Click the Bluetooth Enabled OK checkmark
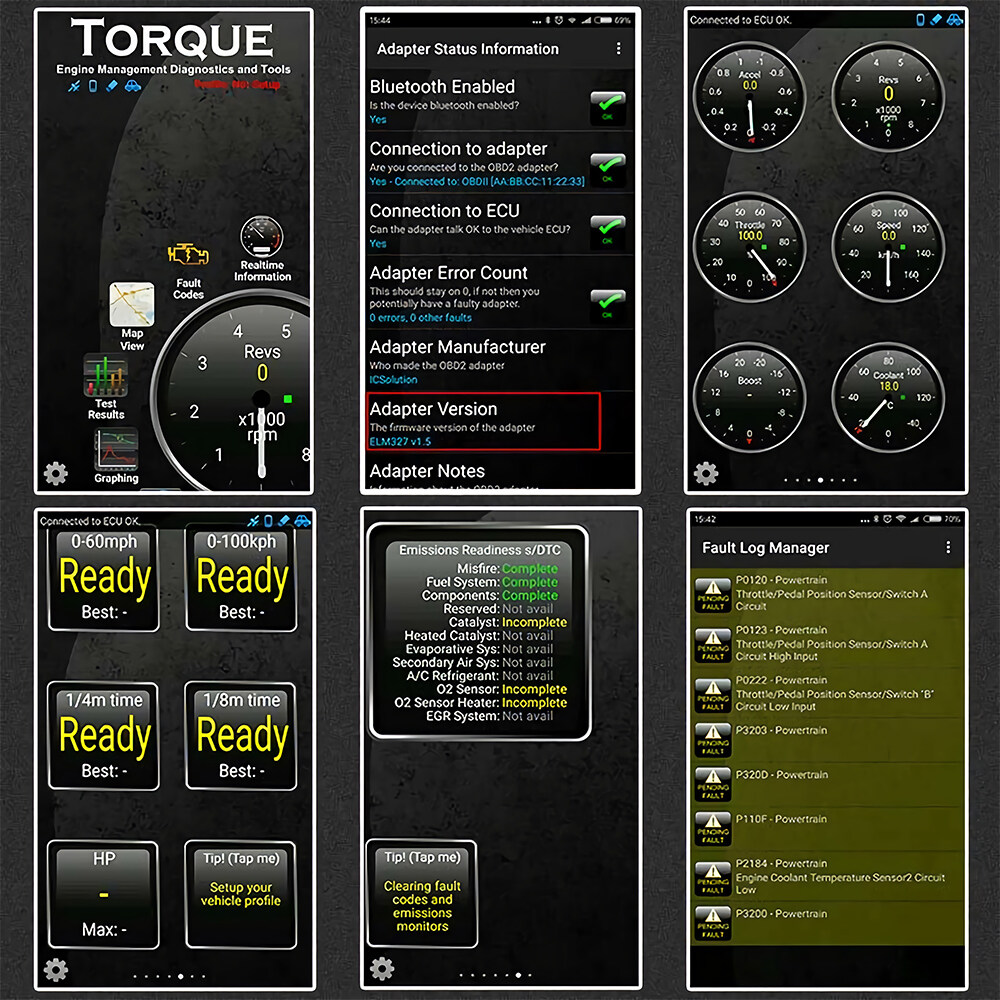Screen dimensions: 1000x1000 (607, 105)
